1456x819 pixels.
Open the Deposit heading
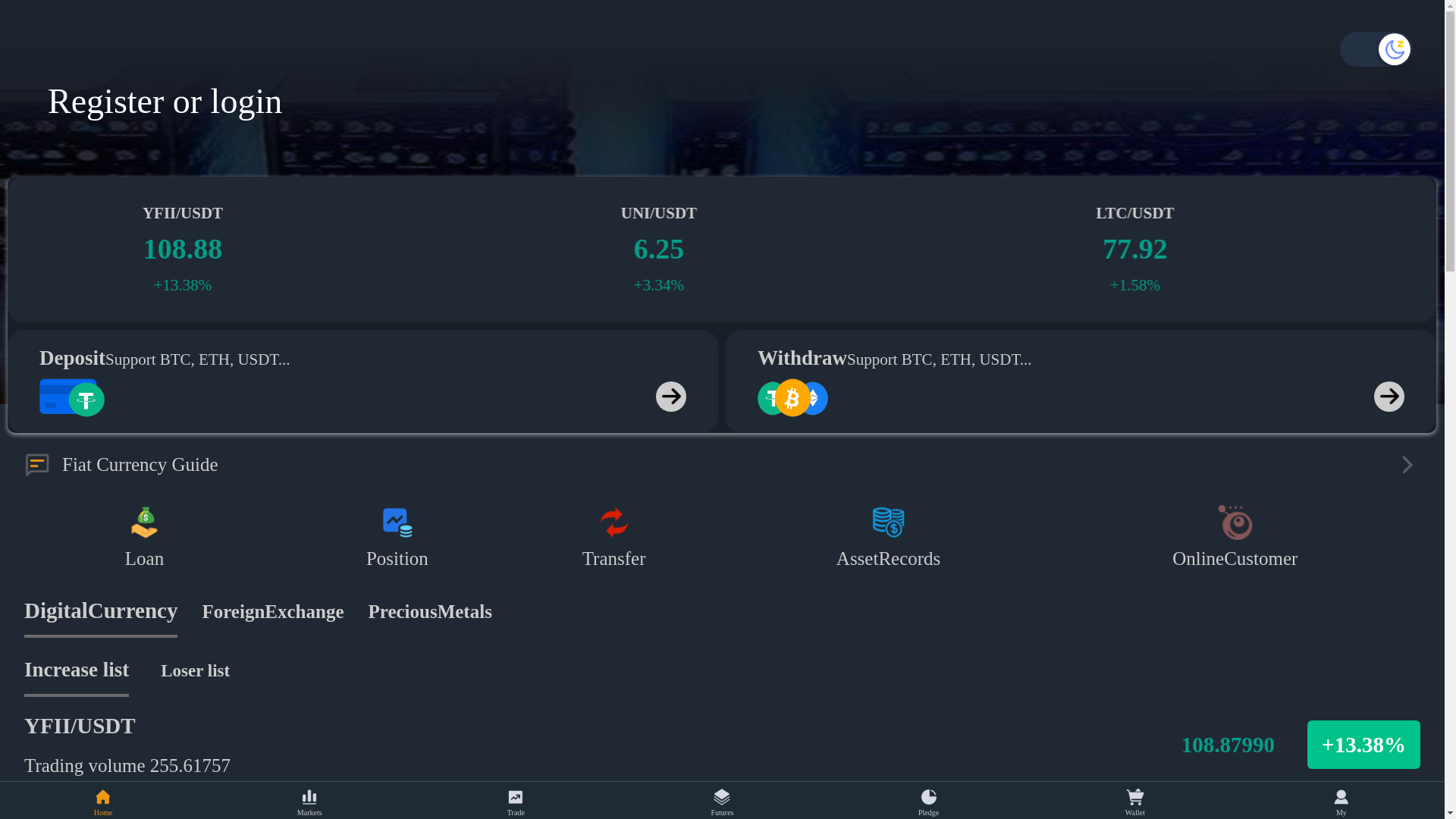[x=72, y=358]
